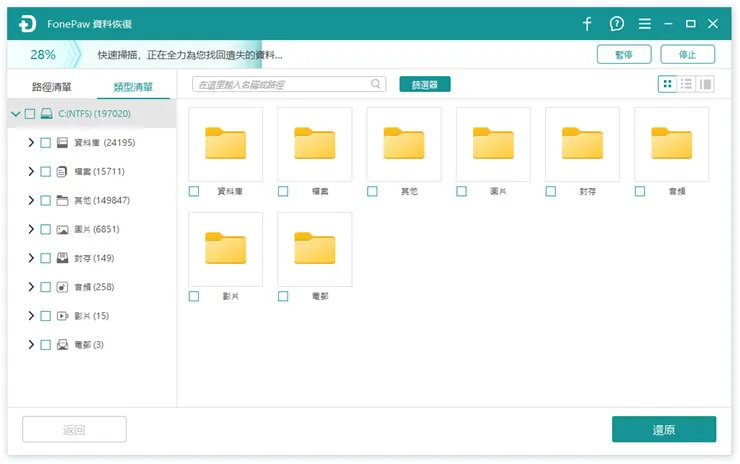Check the C:(NTFS) drive checkbox
This screenshot has width=740, height=464.
pos(30,114)
